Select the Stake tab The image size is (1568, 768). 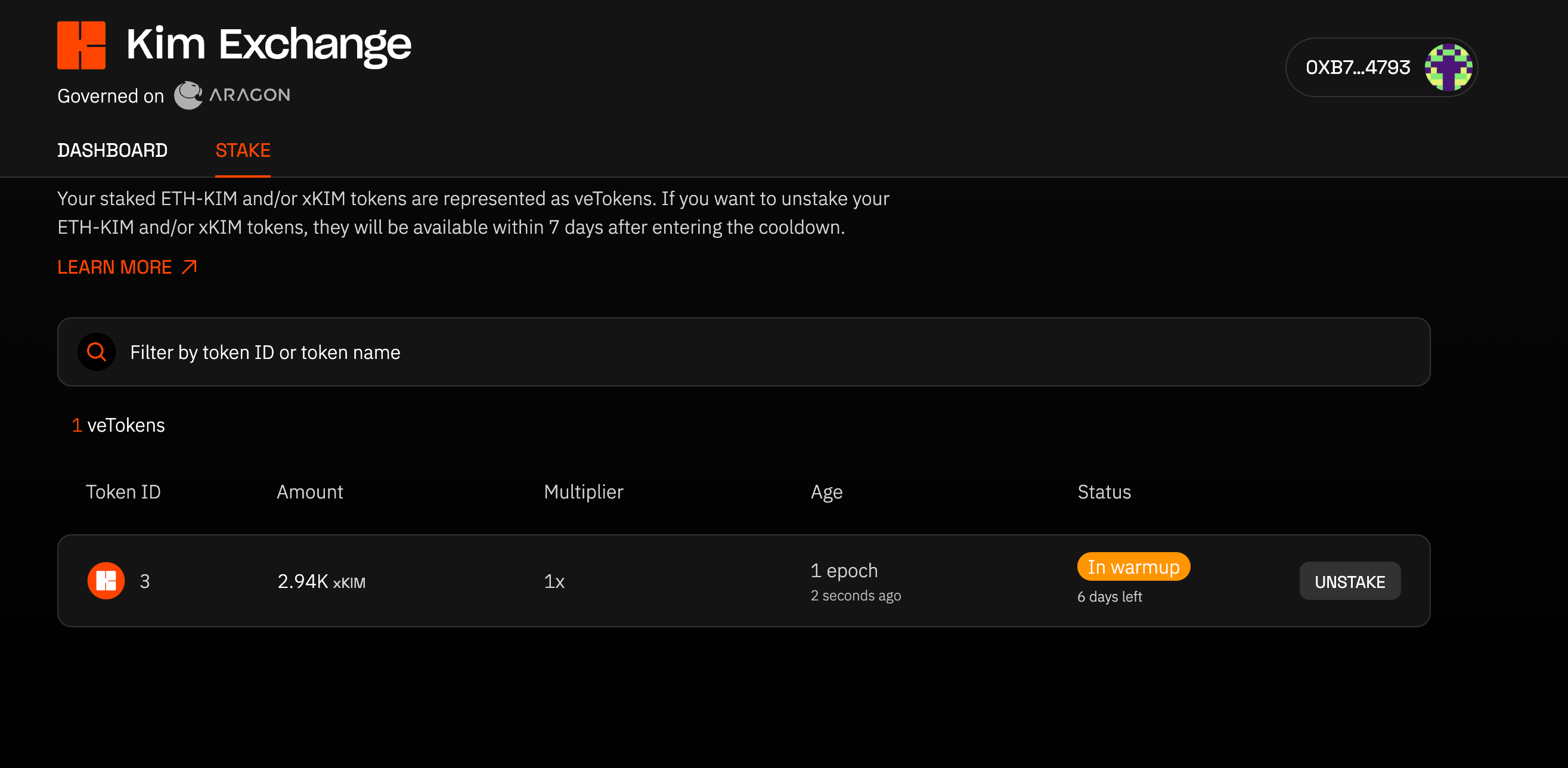point(243,150)
